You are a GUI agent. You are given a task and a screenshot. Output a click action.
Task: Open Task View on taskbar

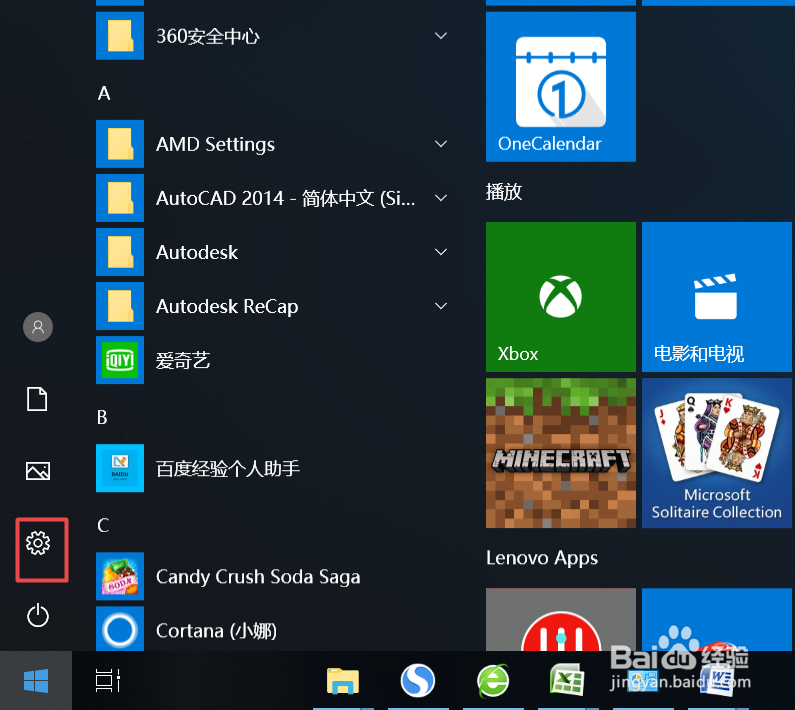point(107,681)
